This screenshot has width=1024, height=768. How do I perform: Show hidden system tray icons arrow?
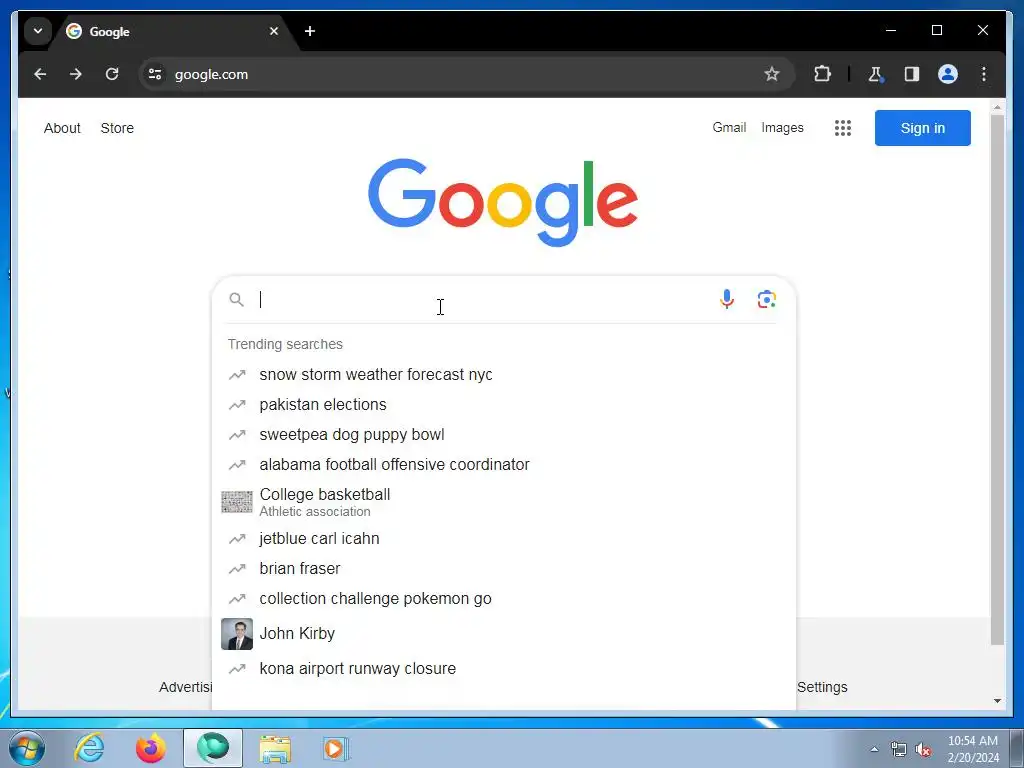tap(874, 749)
